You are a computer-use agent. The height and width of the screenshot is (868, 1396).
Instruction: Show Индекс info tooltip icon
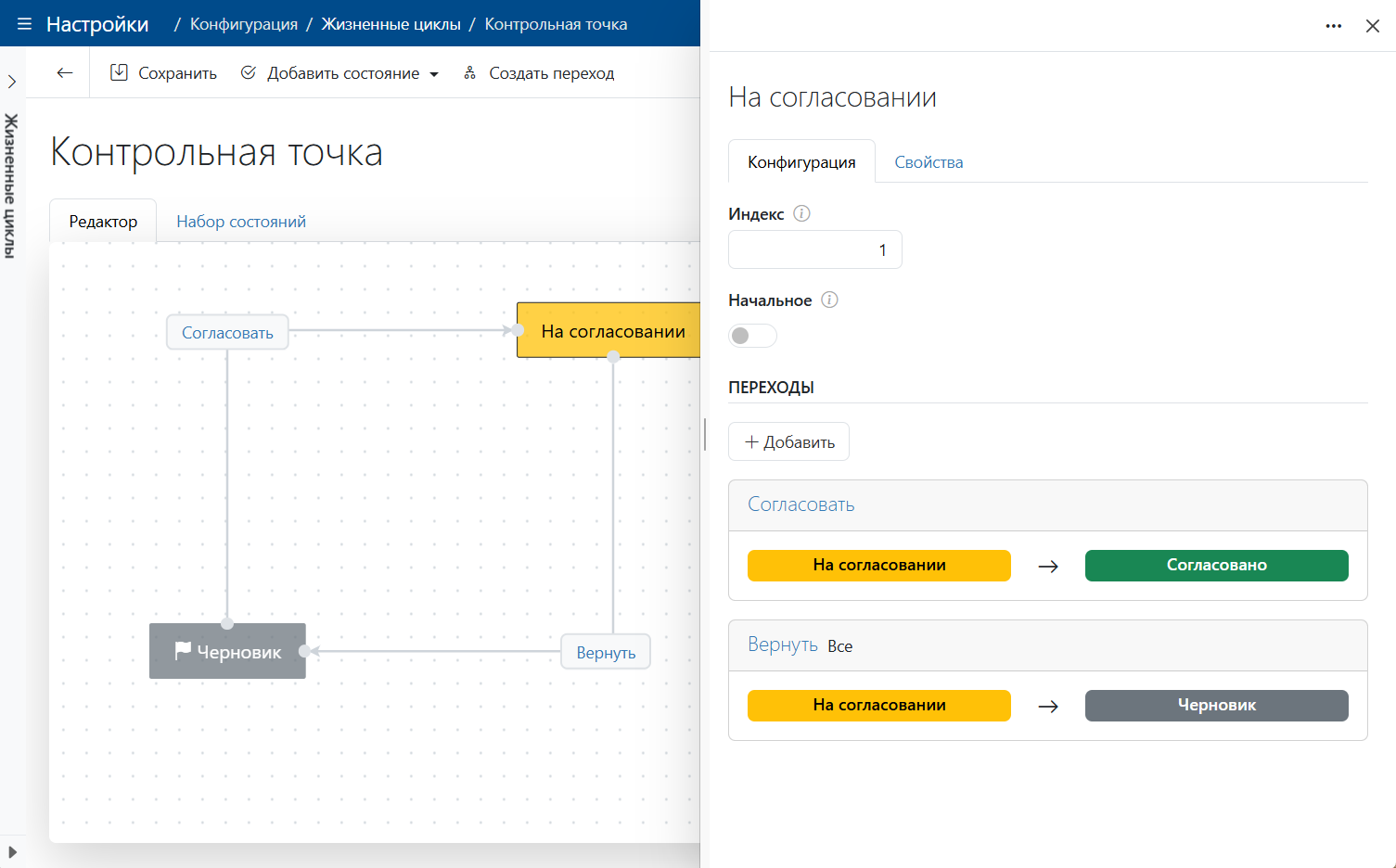point(802,213)
